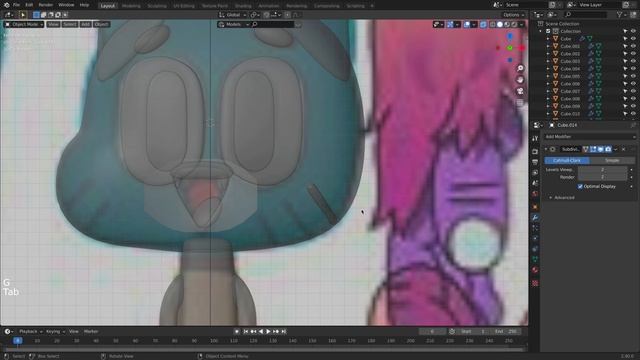
Task: Collapse the Subdivision modifier panel
Action: tap(546, 149)
